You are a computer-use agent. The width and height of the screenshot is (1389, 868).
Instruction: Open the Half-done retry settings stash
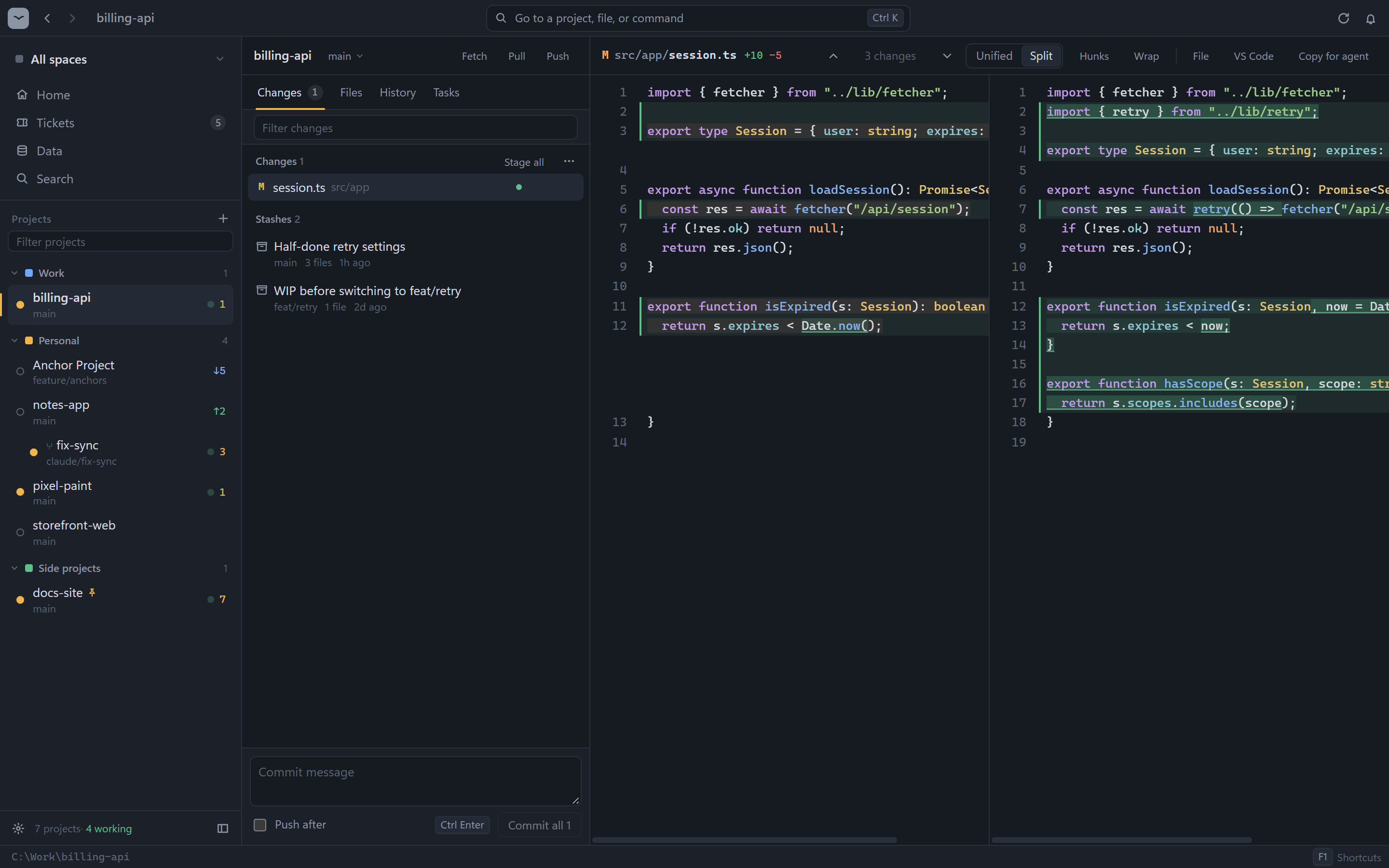point(416,254)
